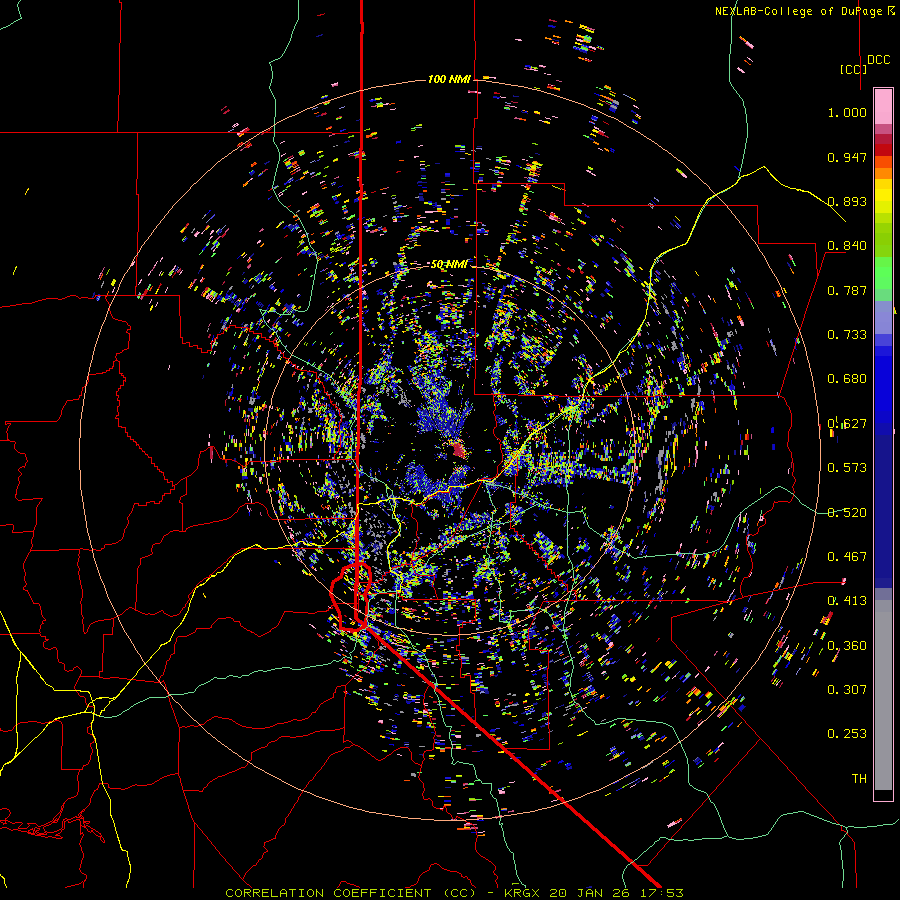Click the 0.360 scale value
The image size is (900, 900).
(x=847, y=646)
